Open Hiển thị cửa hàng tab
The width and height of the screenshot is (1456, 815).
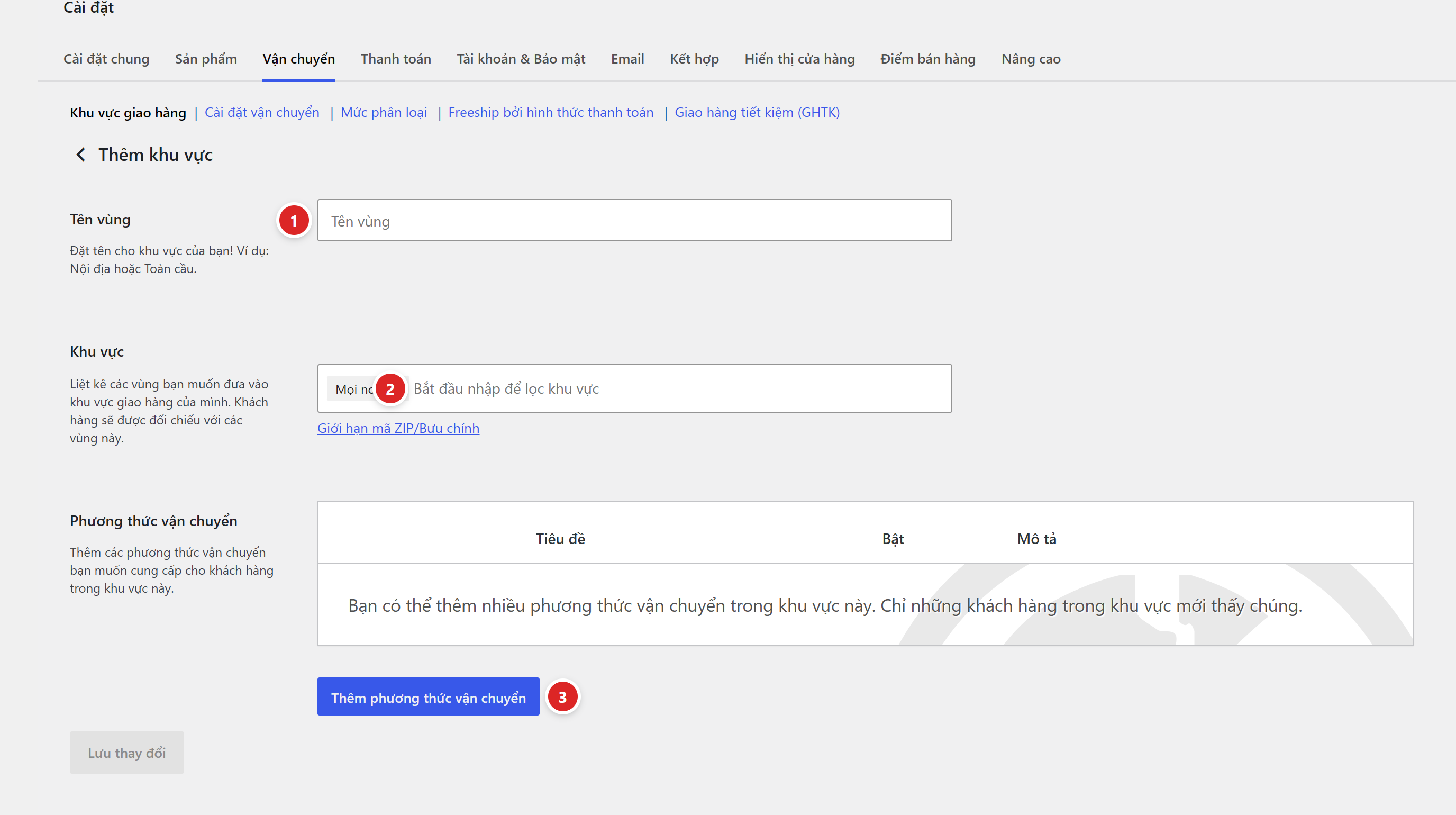(799, 59)
